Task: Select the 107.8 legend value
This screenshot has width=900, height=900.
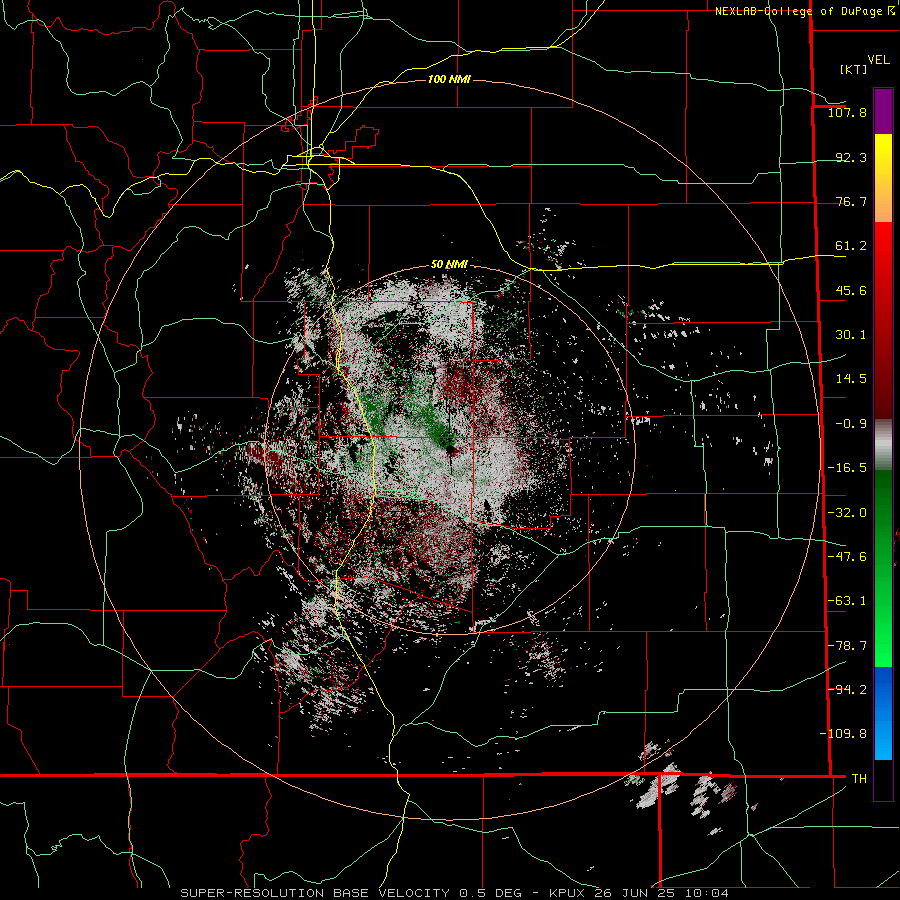Action: pyautogui.click(x=847, y=112)
